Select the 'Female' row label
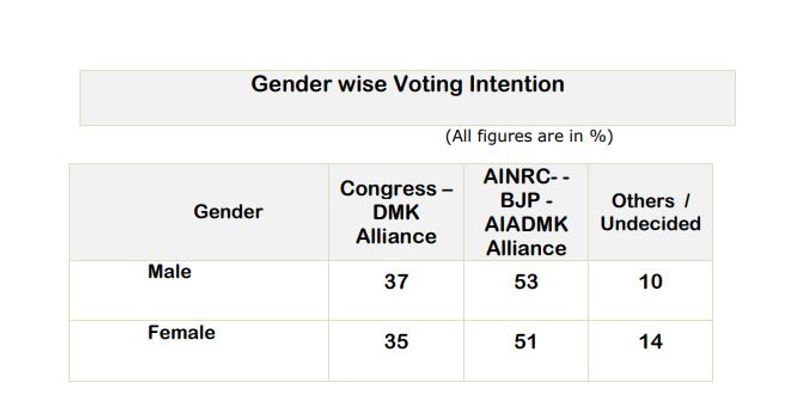 (x=181, y=333)
